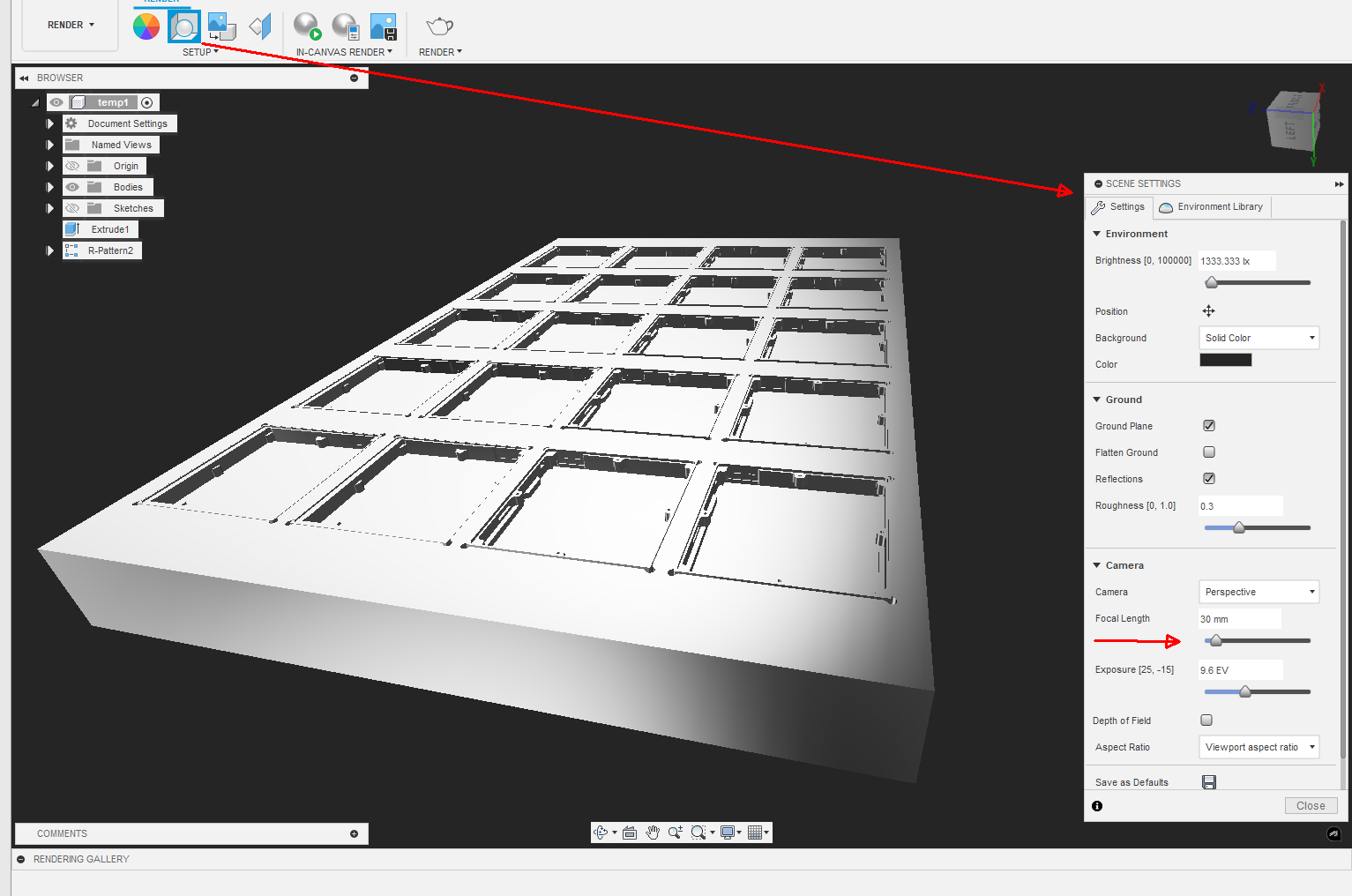
Task: Open the RENDER workspace menu
Action: (70, 25)
